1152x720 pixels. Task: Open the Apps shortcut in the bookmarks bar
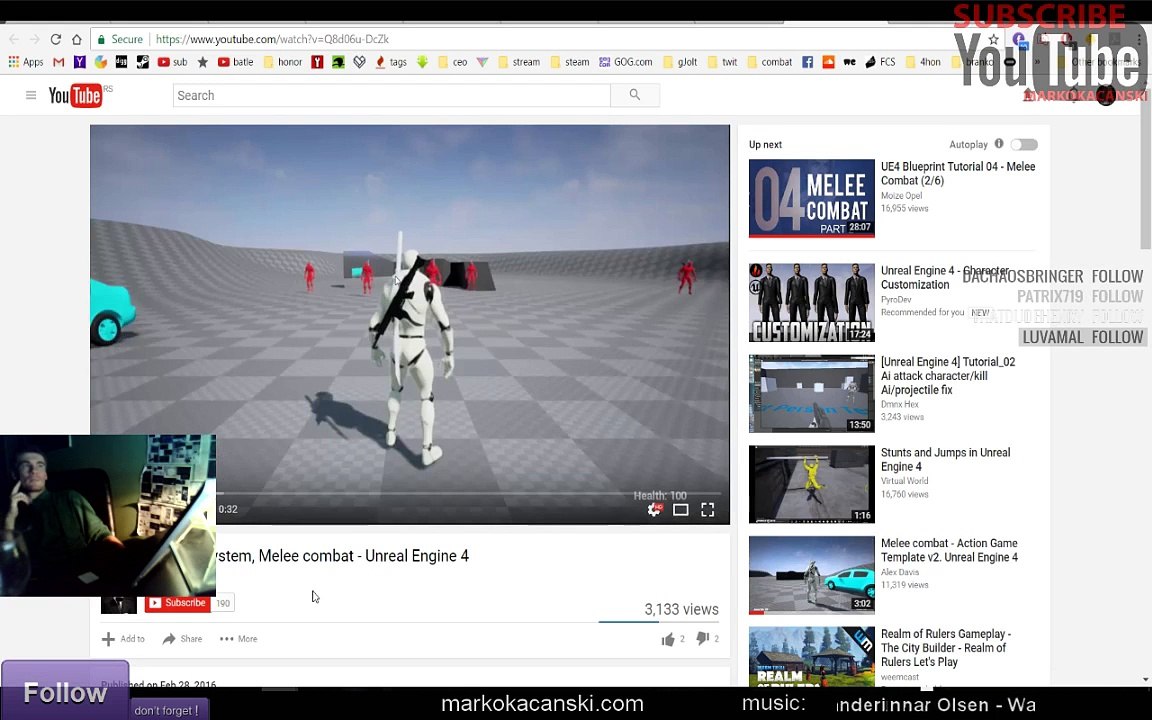(26, 62)
